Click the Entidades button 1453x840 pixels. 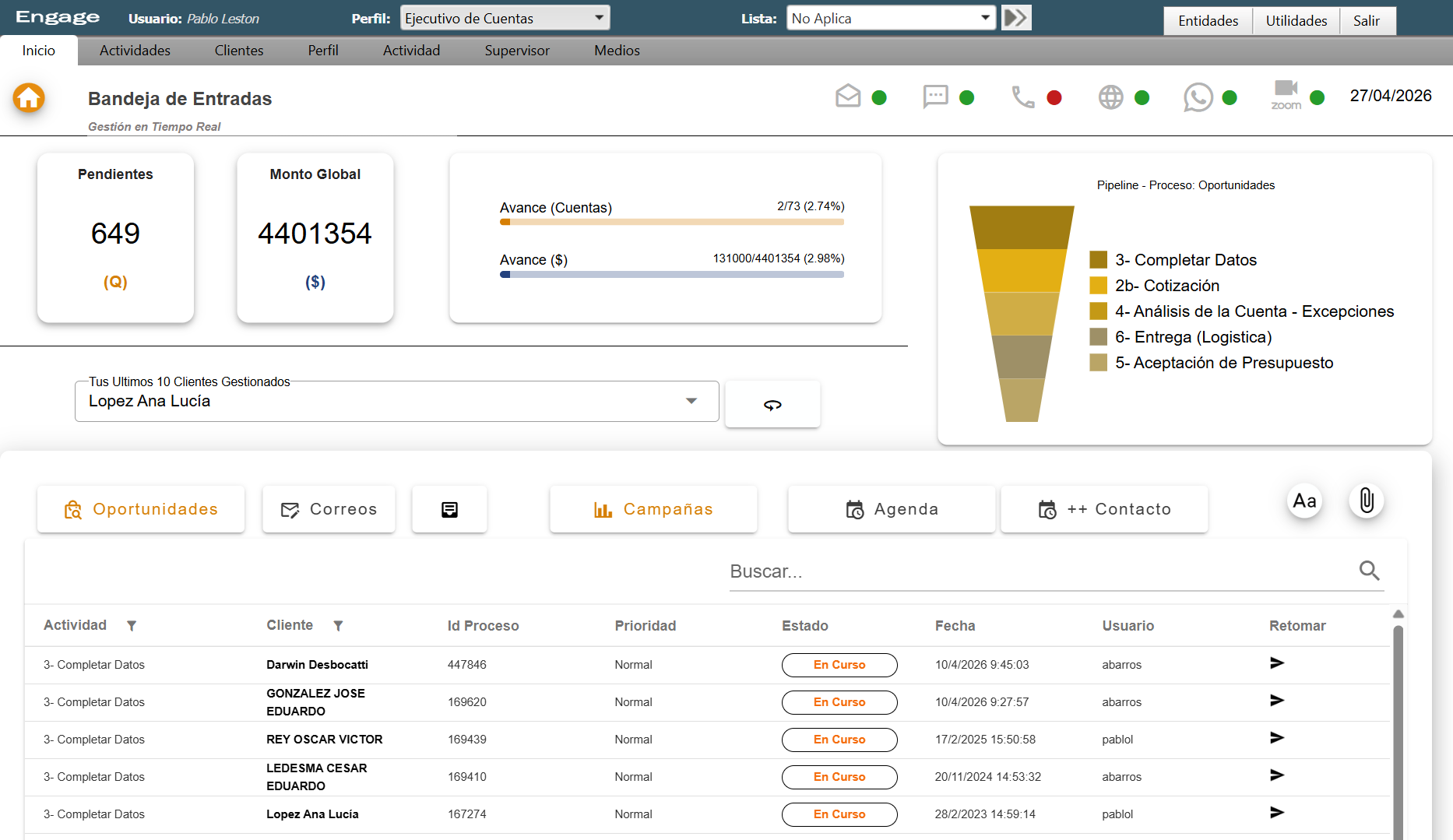point(1208,21)
